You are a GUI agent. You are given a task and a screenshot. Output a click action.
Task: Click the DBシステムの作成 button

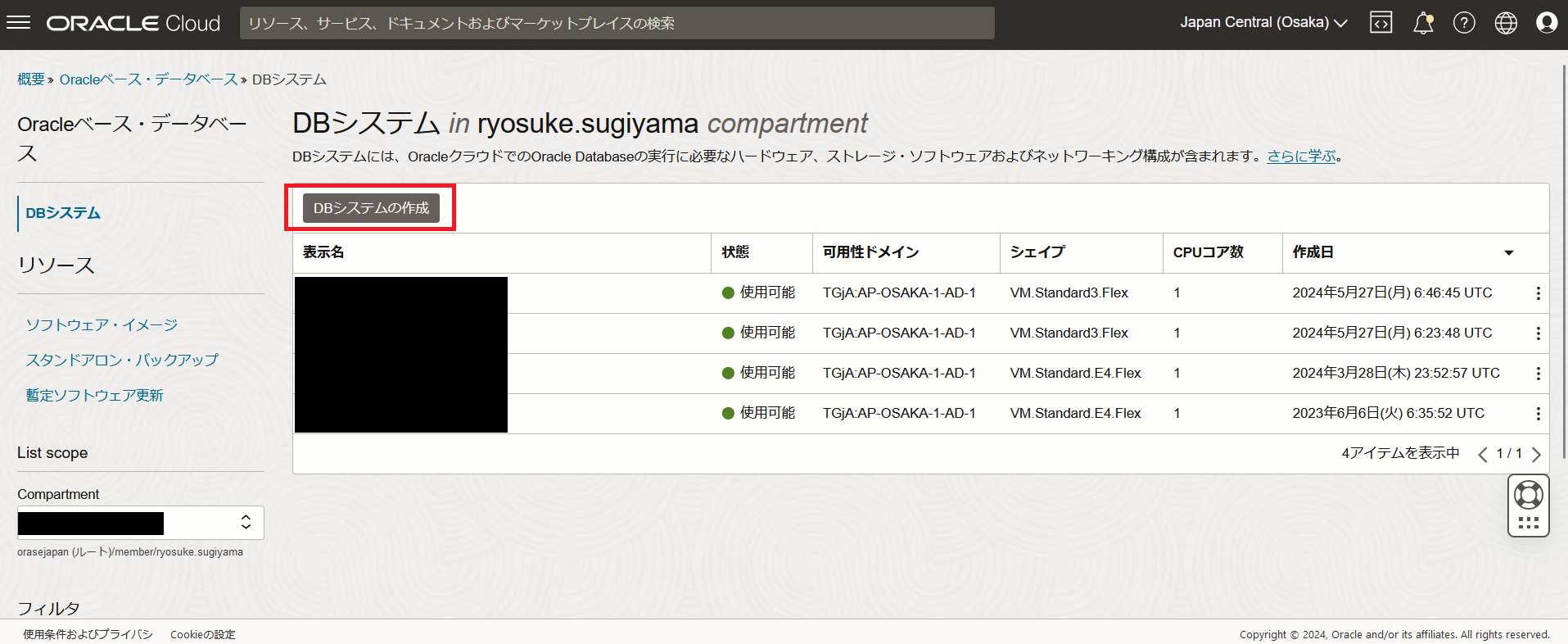click(x=371, y=208)
